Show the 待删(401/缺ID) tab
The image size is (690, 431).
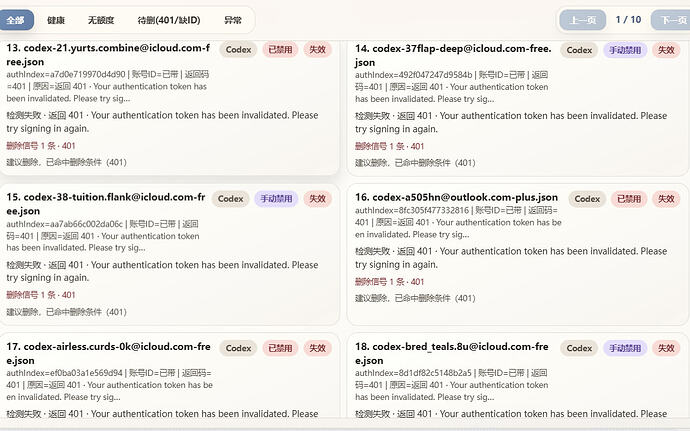(169, 20)
